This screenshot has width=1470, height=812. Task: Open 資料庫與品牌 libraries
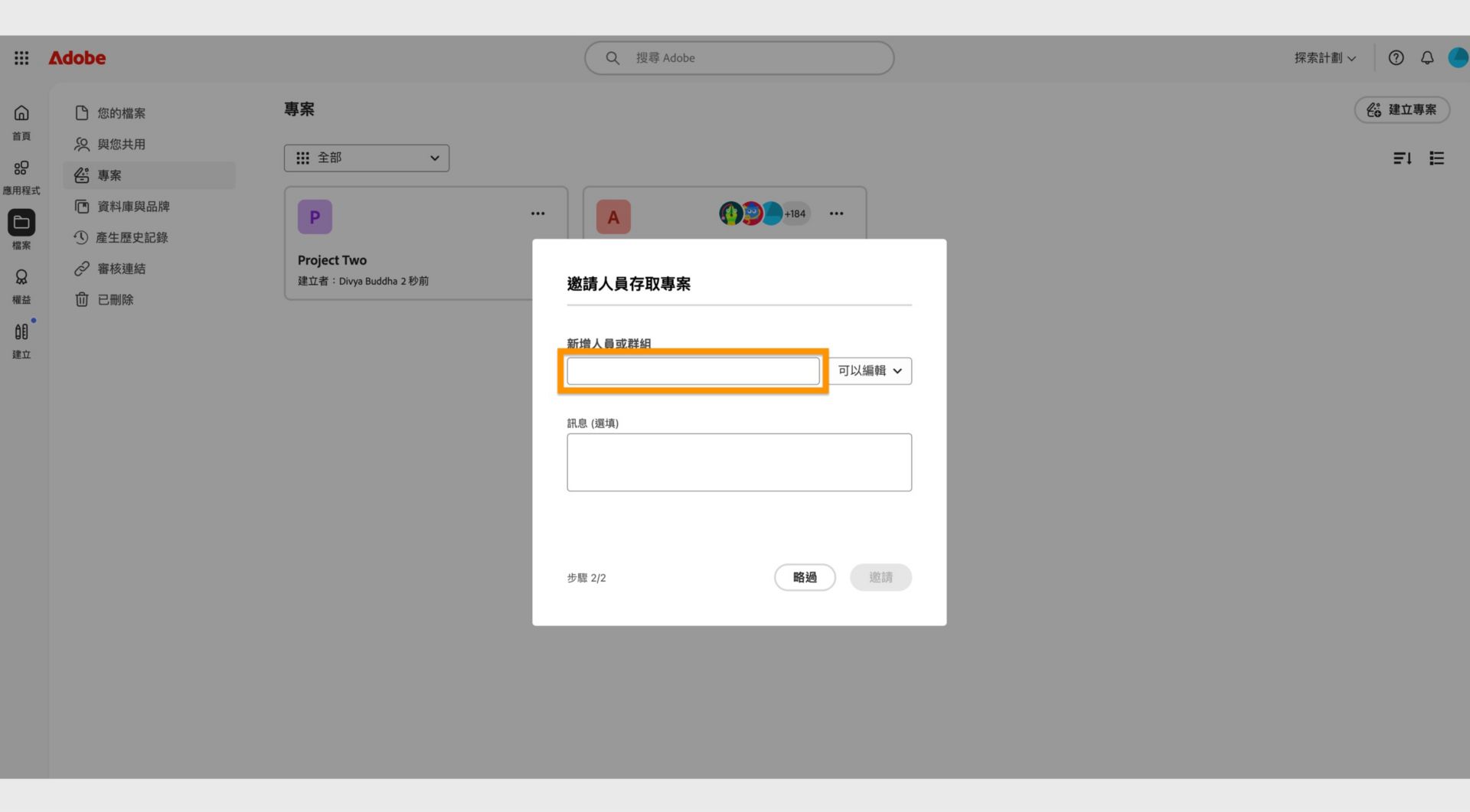tap(149, 207)
